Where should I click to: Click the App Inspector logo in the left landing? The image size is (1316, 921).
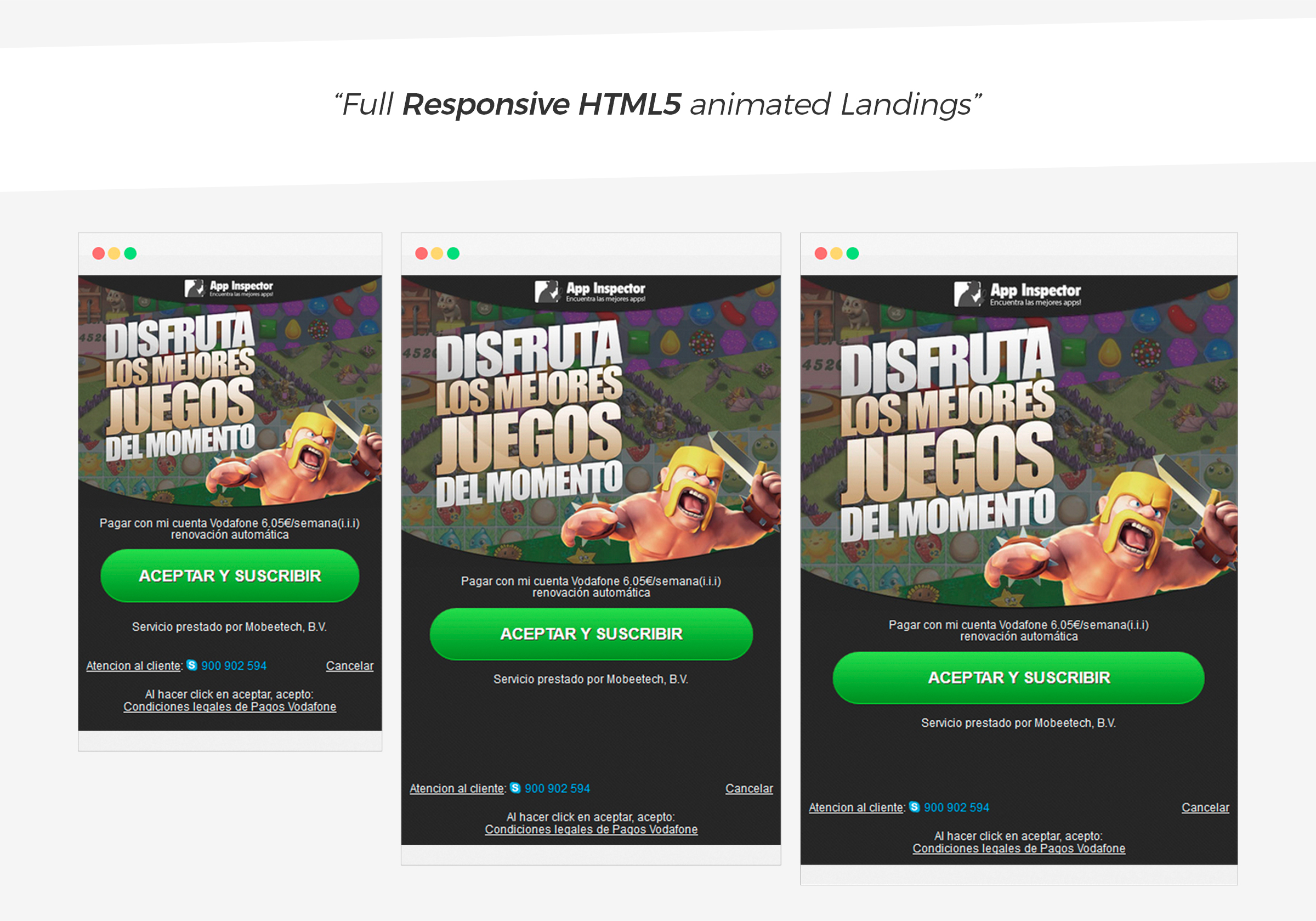pyautogui.click(x=229, y=288)
